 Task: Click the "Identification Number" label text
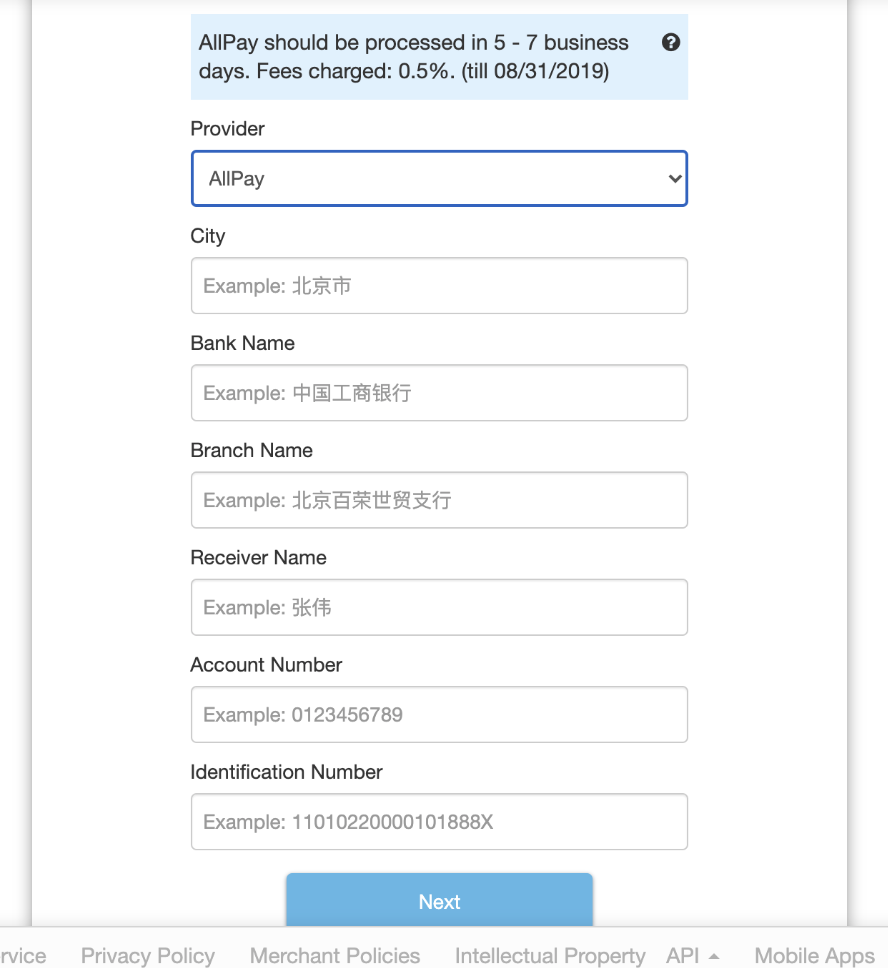tap(287, 772)
